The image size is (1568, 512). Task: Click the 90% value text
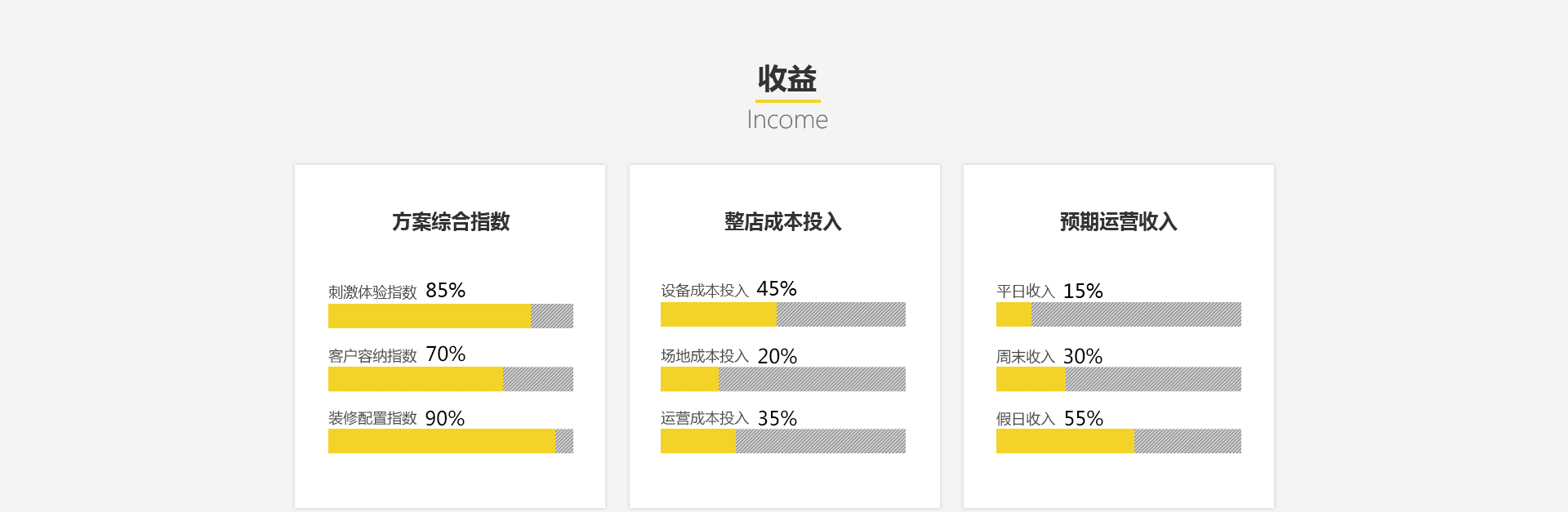[x=445, y=418]
